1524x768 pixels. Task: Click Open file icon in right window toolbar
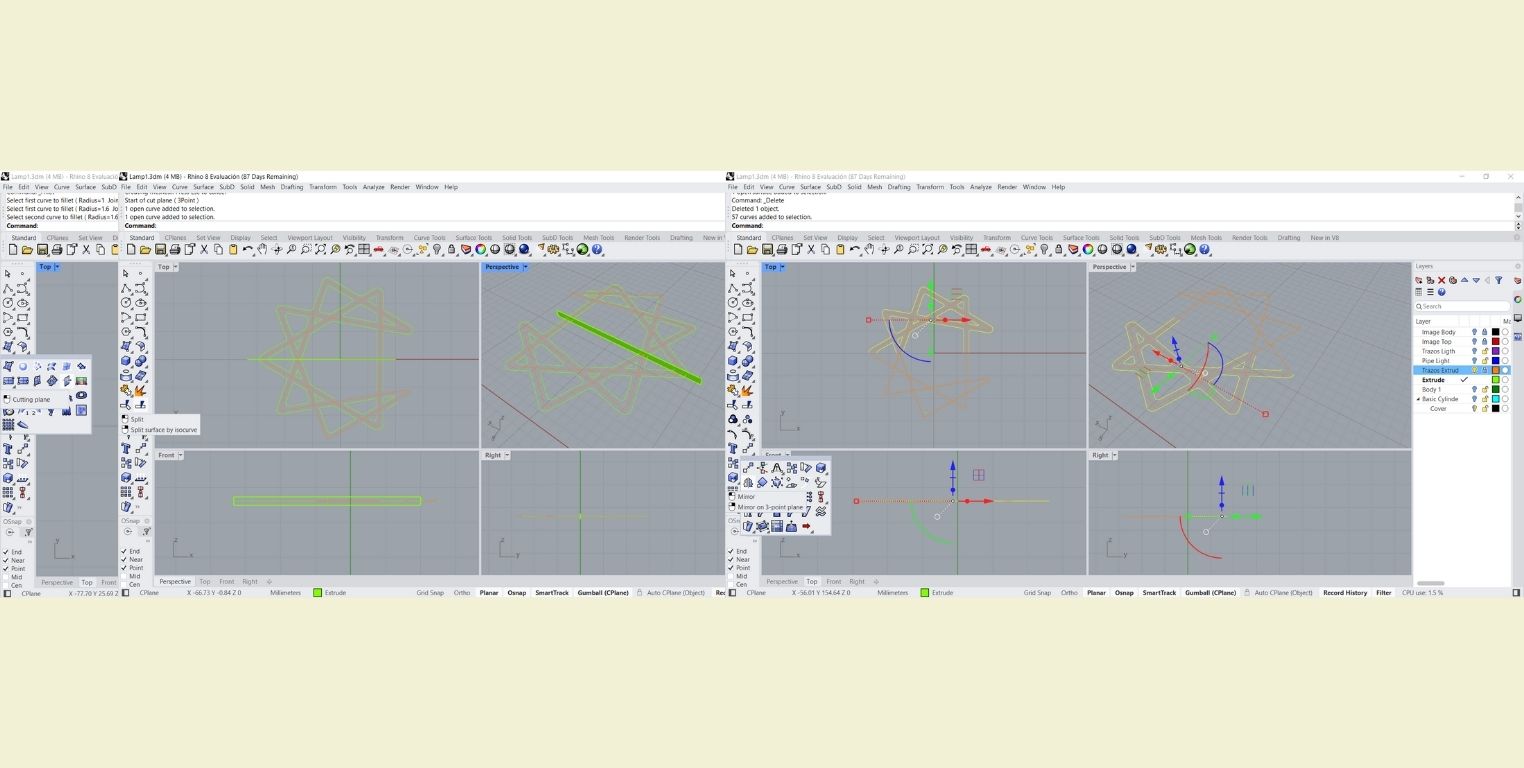(752, 250)
